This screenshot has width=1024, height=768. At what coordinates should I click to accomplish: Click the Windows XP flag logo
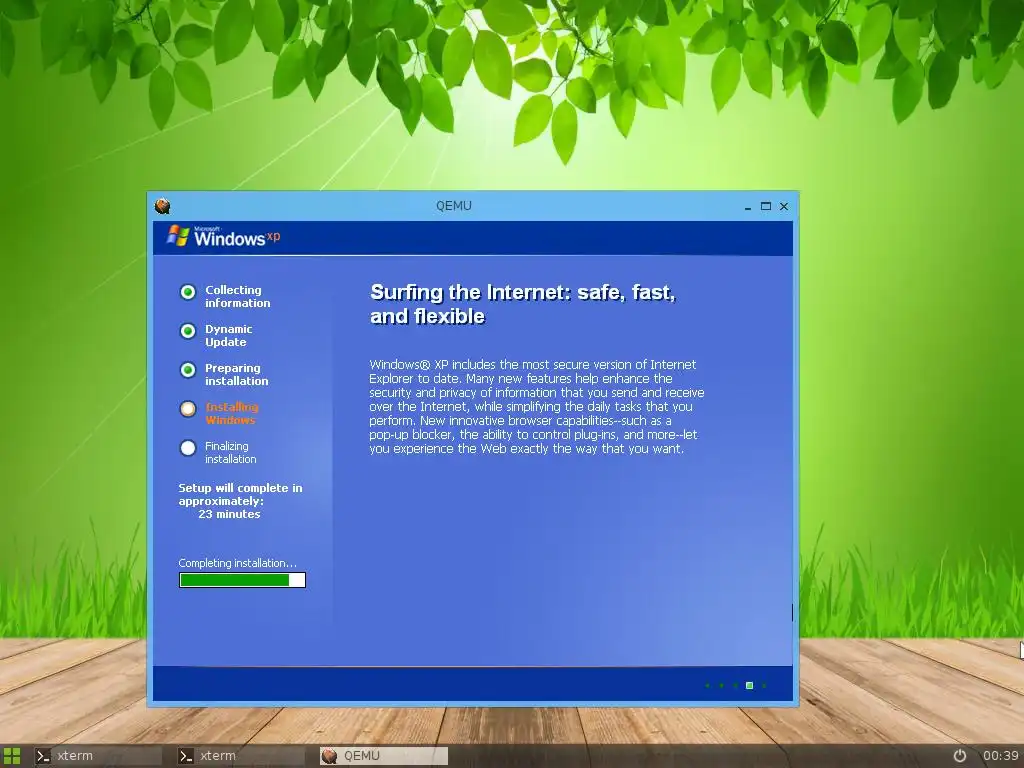[178, 235]
